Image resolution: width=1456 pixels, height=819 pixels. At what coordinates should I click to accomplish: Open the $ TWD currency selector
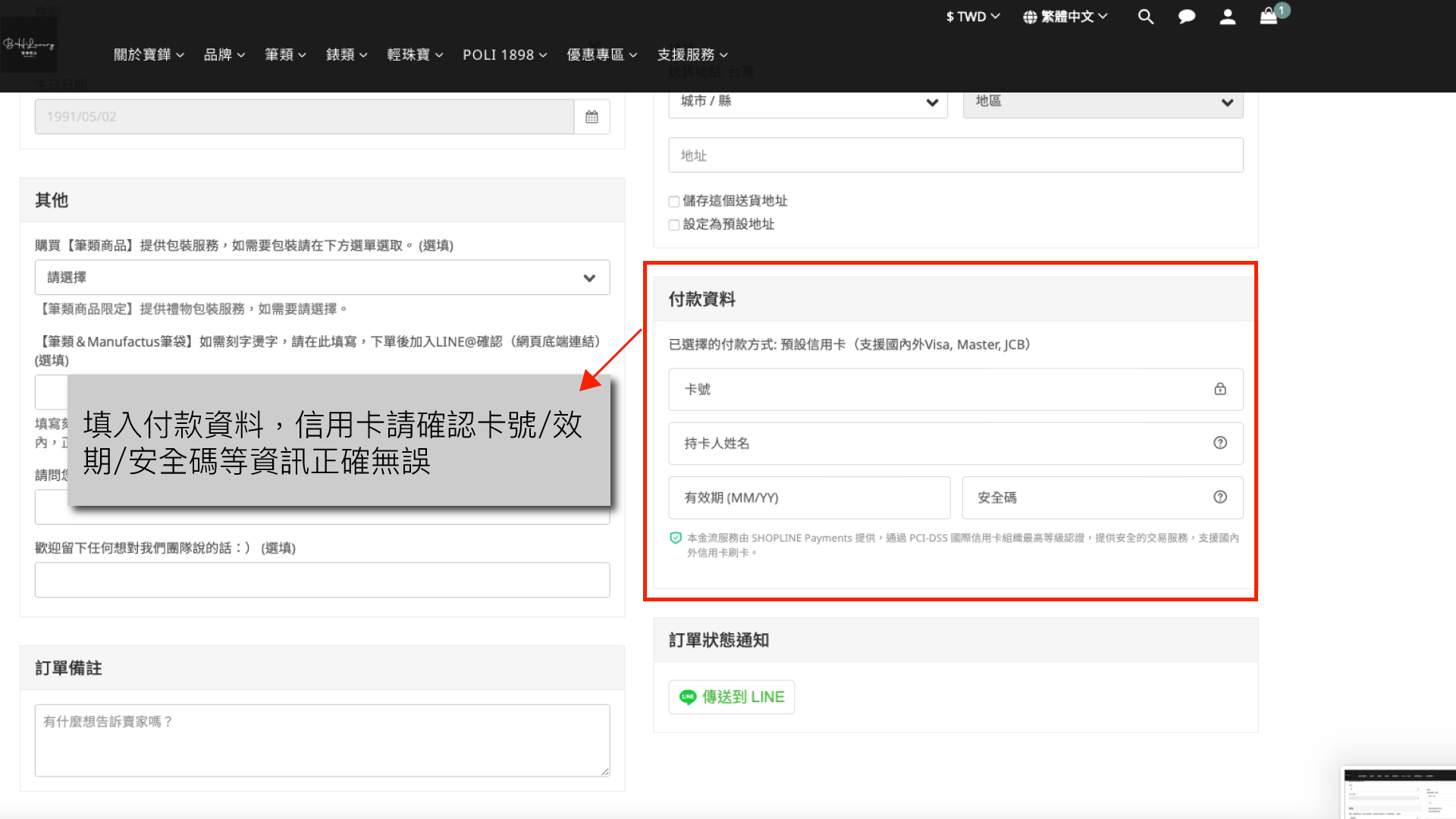pyautogui.click(x=973, y=17)
